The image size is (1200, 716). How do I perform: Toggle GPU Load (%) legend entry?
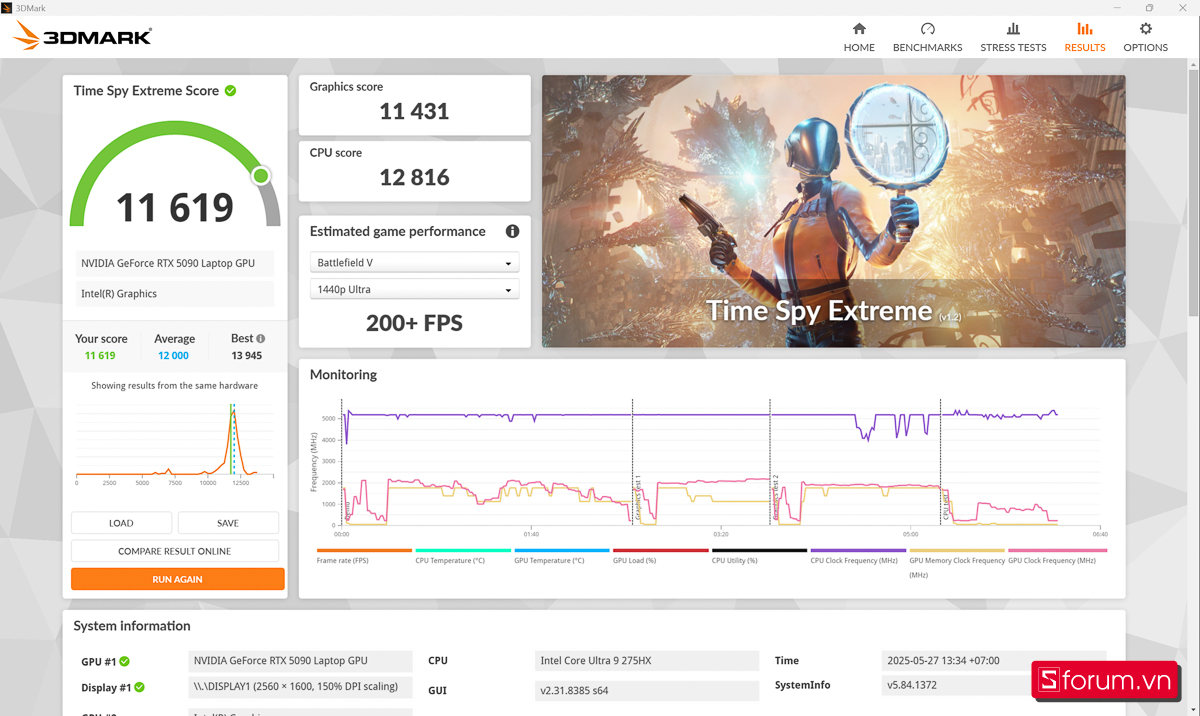pos(661,555)
